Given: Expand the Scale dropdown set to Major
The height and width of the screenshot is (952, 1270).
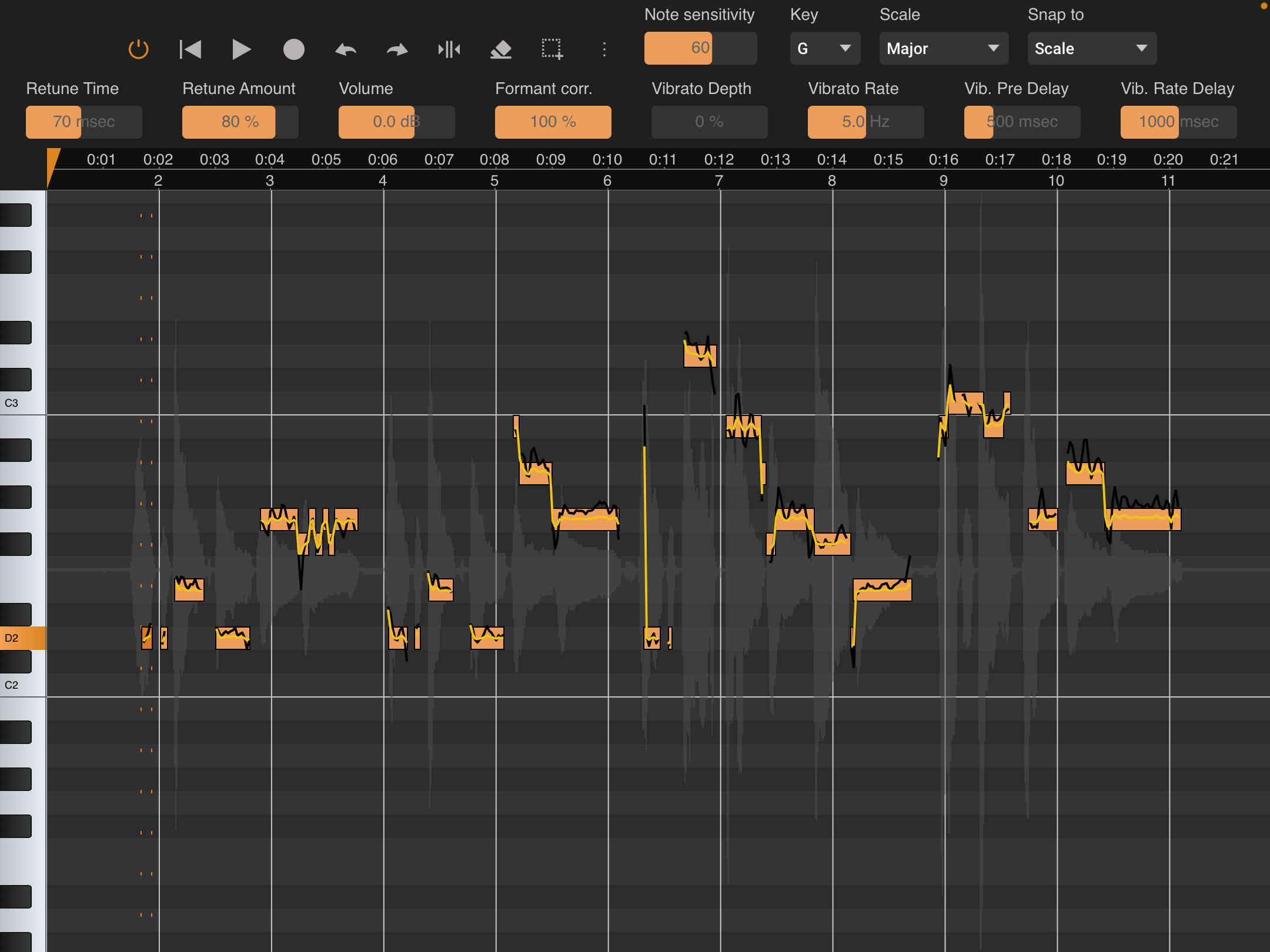Looking at the screenshot, I should (943, 48).
